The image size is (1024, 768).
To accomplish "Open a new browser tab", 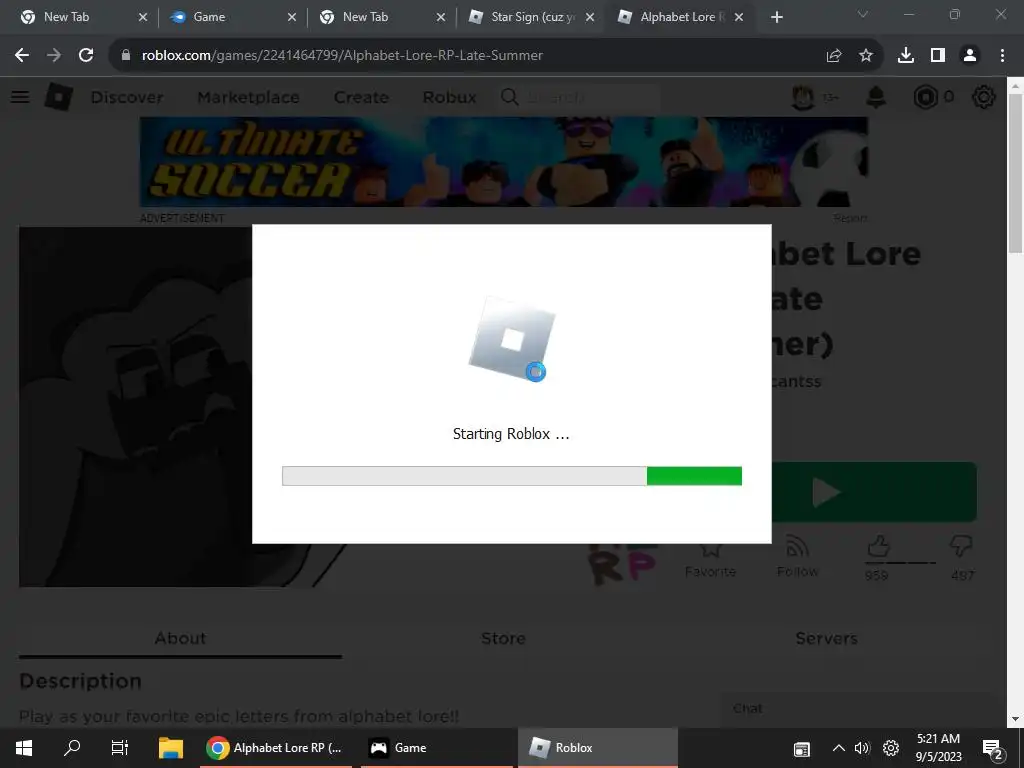I will pos(776,17).
